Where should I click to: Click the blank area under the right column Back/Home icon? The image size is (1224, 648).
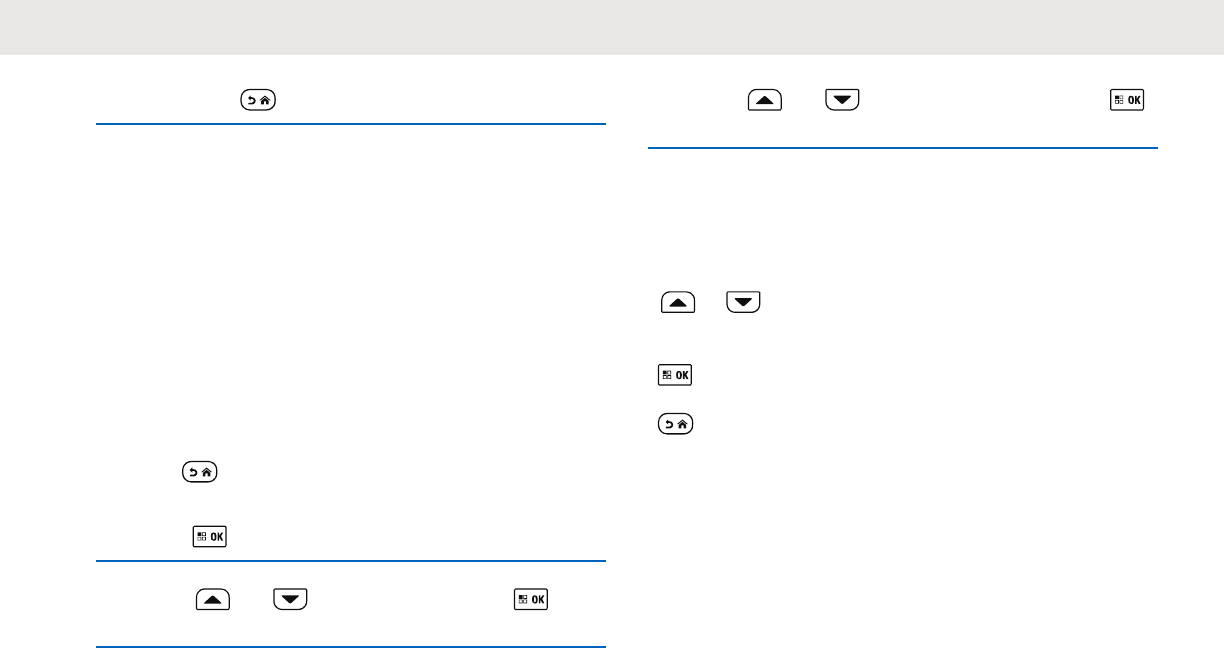click(903, 540)
